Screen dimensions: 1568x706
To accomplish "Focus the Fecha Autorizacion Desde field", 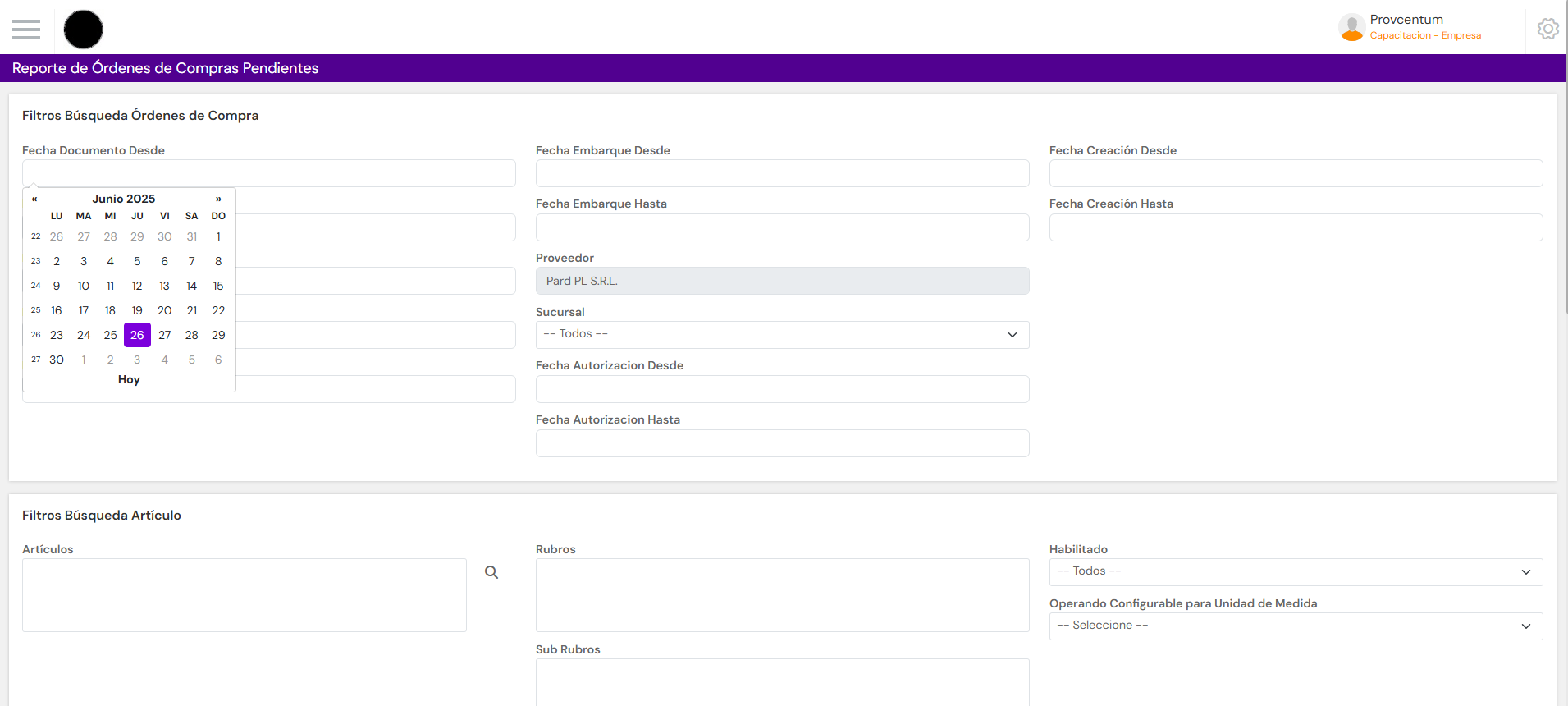I will 783,389.
